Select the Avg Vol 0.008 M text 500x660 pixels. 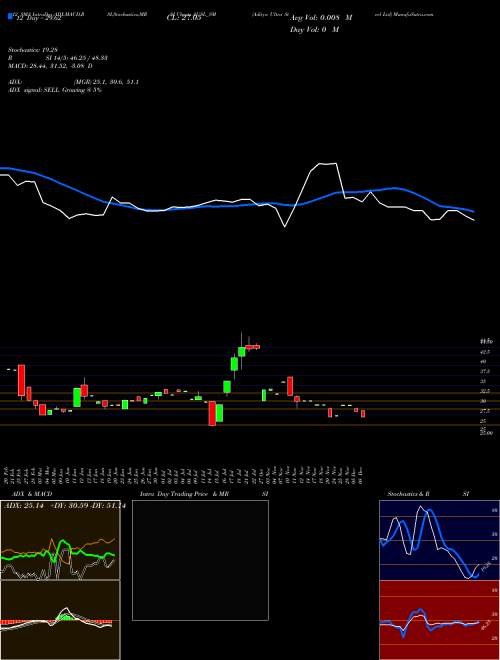coord(321,18)
